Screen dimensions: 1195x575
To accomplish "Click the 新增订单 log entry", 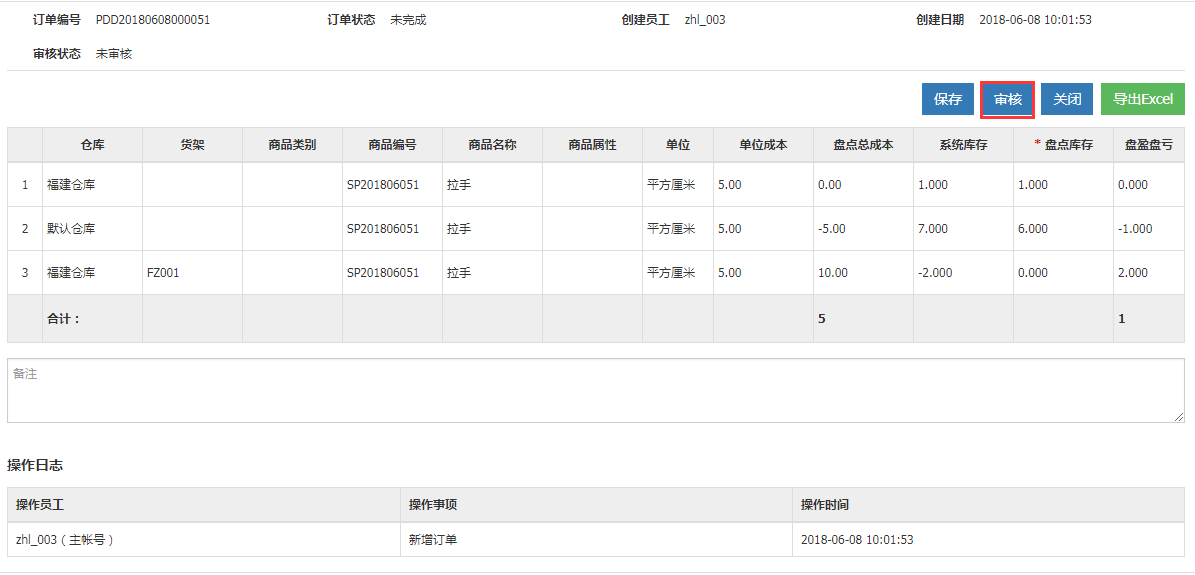I will 433,540.
